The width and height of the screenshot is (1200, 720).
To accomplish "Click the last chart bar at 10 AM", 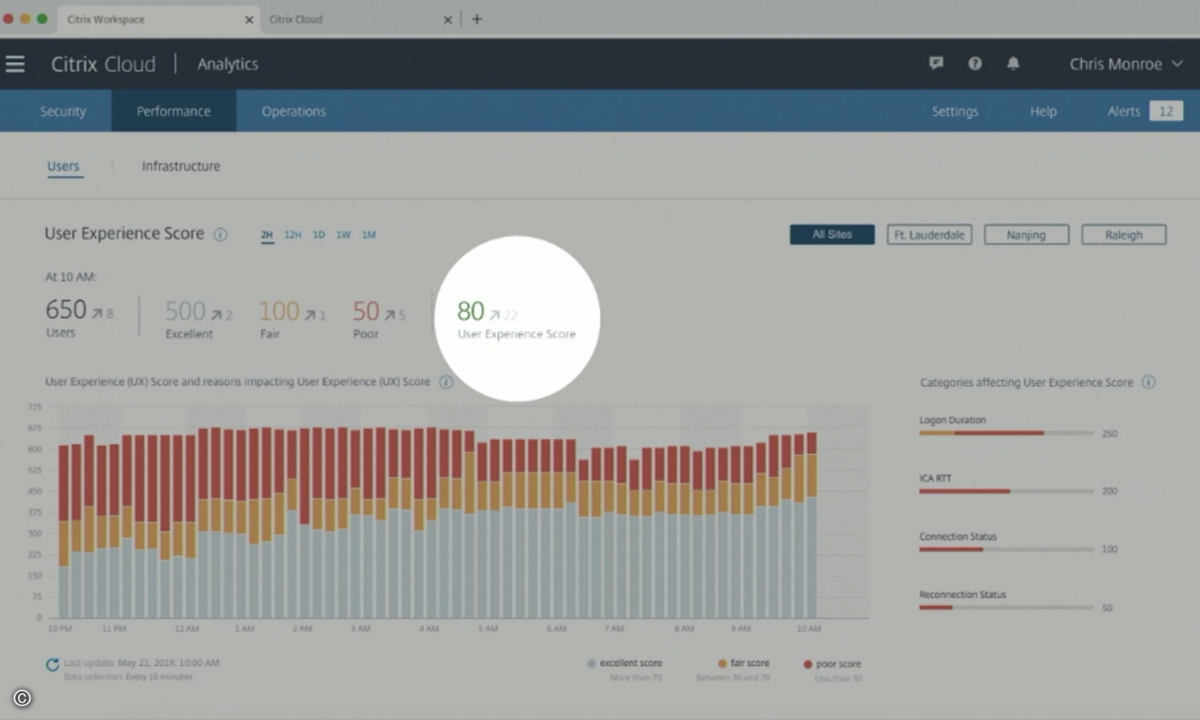I will coord(812,525).
